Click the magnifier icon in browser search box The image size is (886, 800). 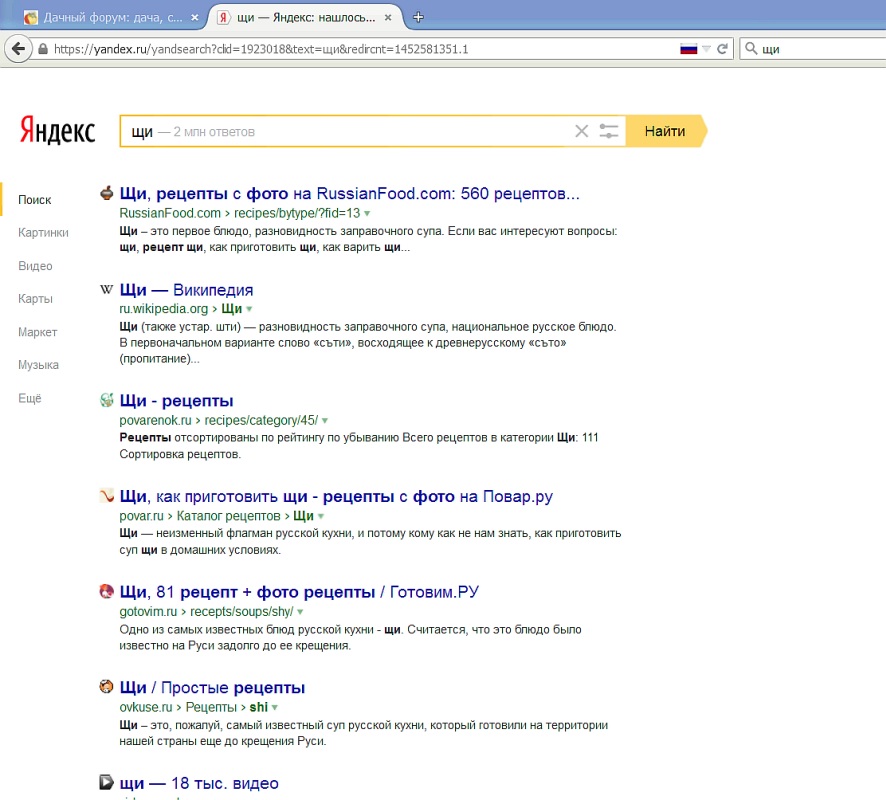pos(751,49)
